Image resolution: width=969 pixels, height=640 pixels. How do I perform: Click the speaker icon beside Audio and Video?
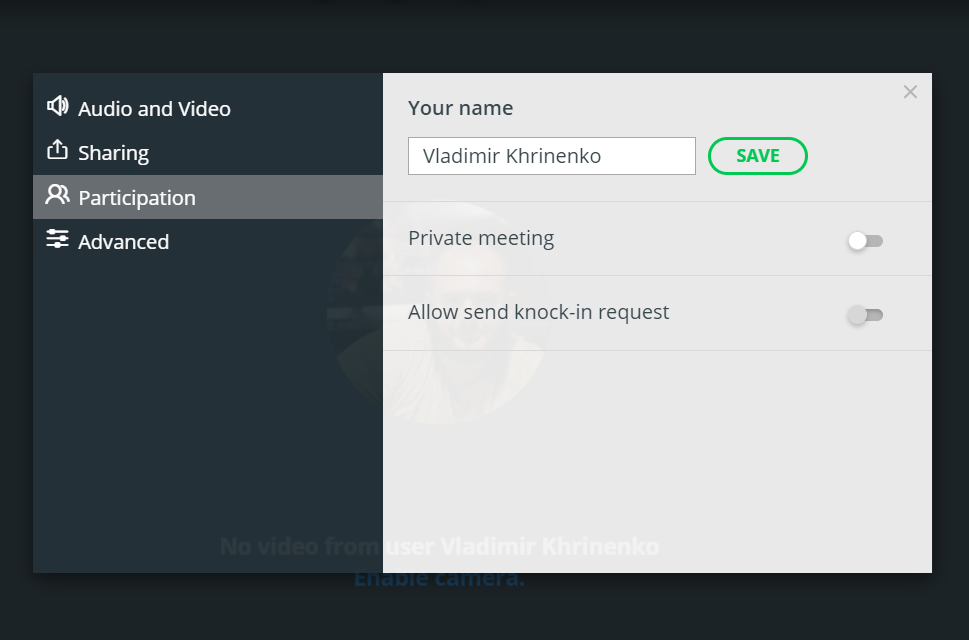pos(57,106)
